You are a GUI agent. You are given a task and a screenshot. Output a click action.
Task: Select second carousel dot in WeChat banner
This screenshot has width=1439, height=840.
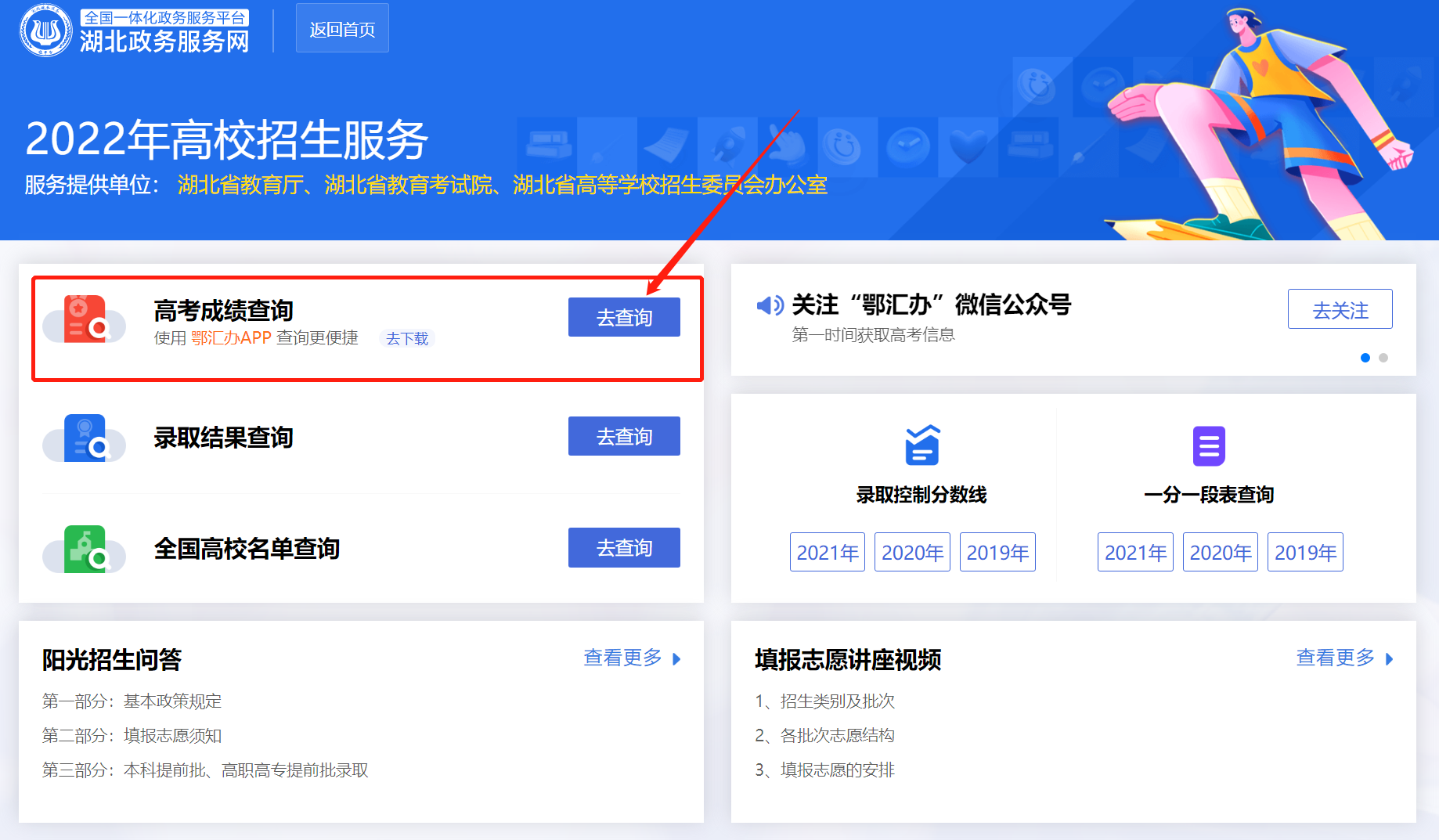1383,358
